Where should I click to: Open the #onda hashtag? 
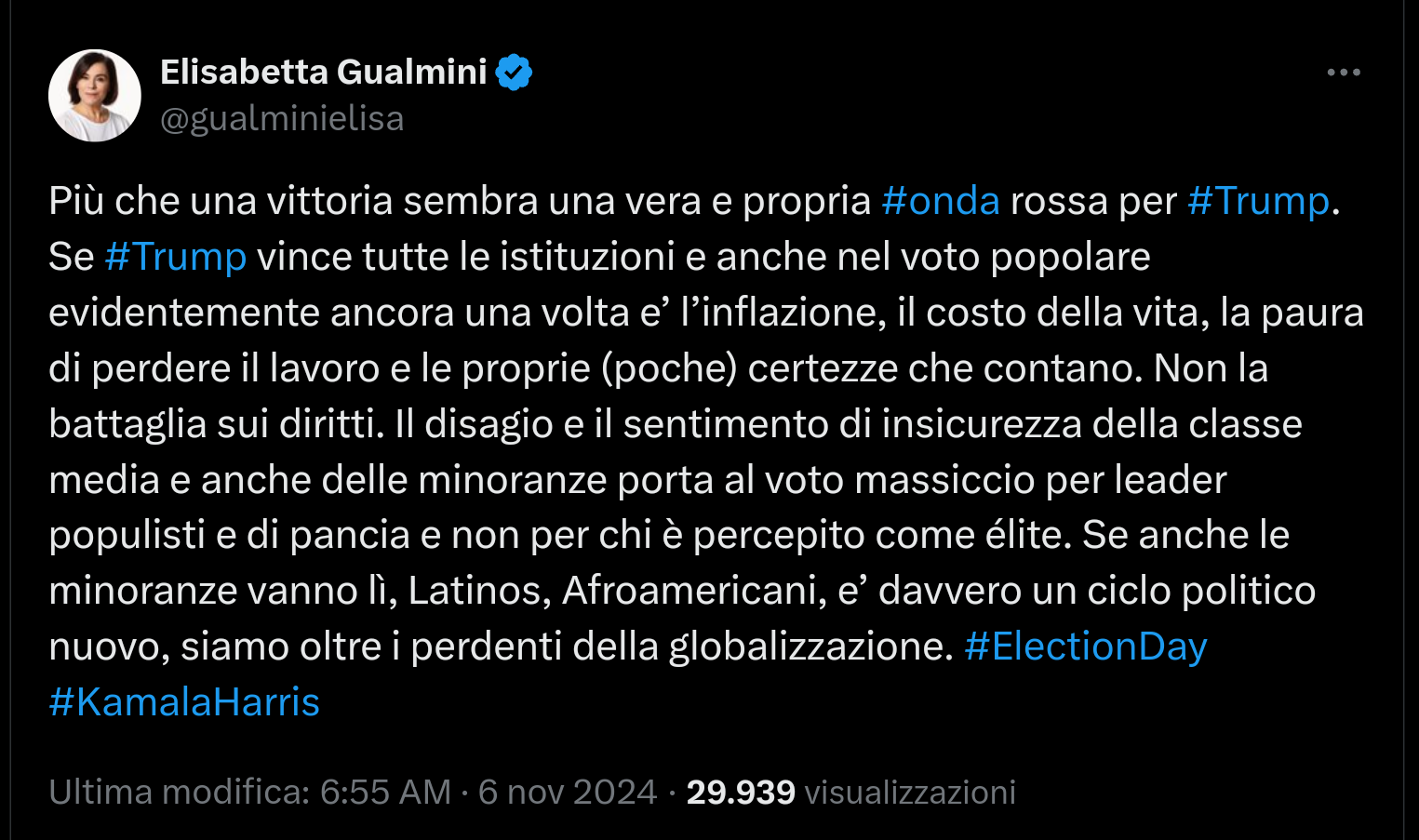(941, 201)
